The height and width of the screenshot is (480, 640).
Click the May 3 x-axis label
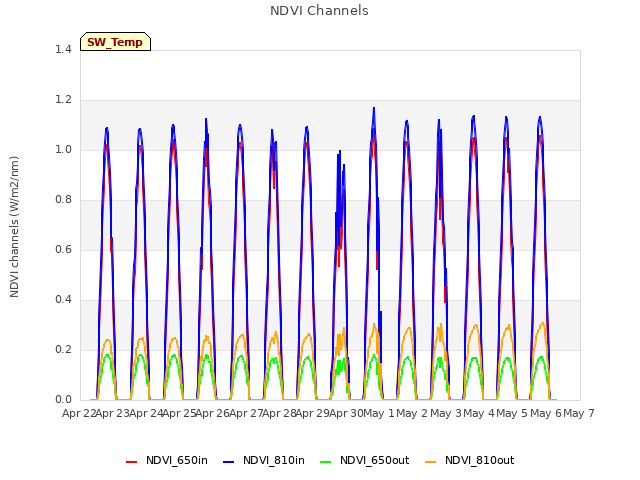pos(446,413)
